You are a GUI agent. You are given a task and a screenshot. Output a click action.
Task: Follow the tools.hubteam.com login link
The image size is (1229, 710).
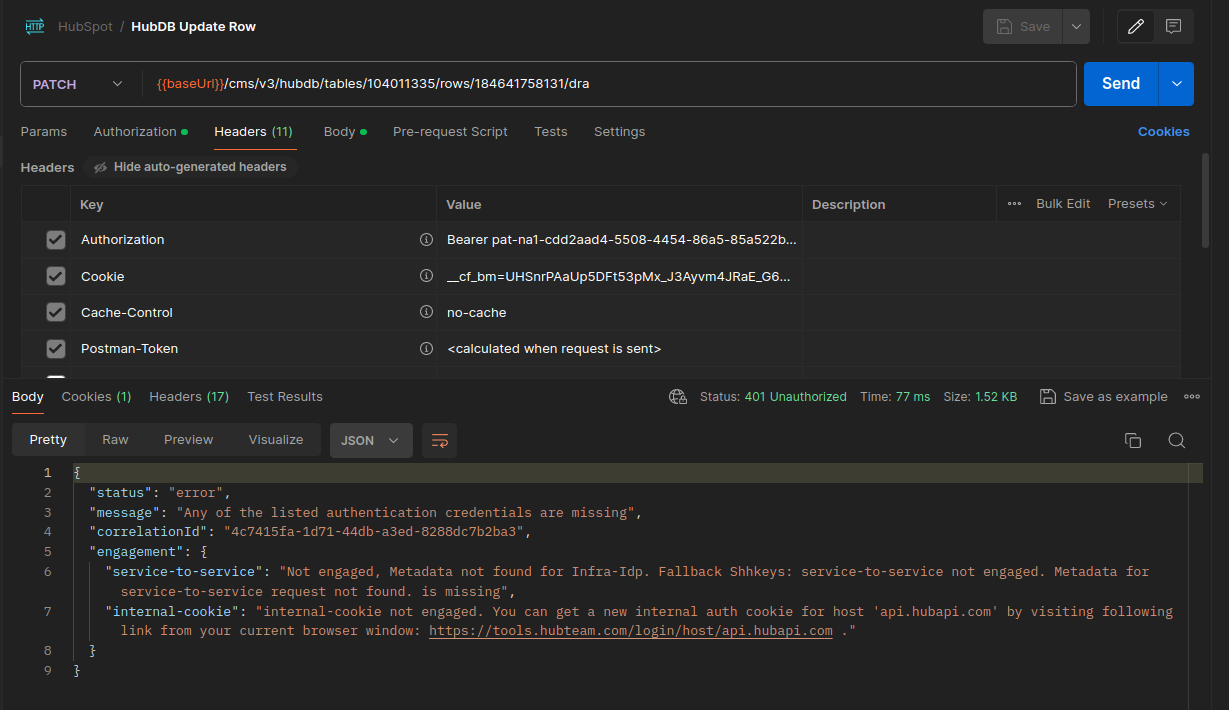(x=630, y=630)
